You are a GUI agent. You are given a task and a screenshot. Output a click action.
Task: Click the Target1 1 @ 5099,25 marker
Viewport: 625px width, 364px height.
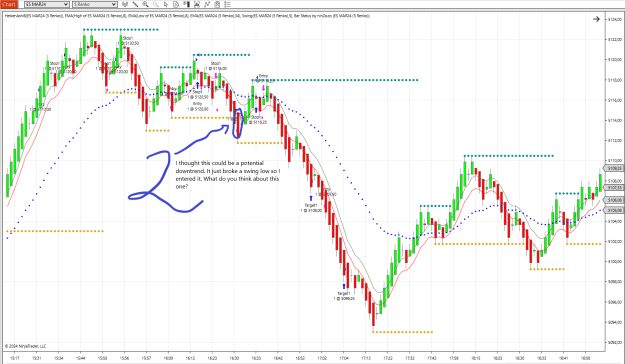coord(344,296)
